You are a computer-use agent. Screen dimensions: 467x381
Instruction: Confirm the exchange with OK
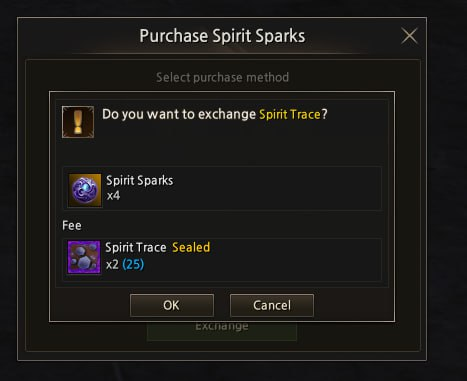[172, 305]
